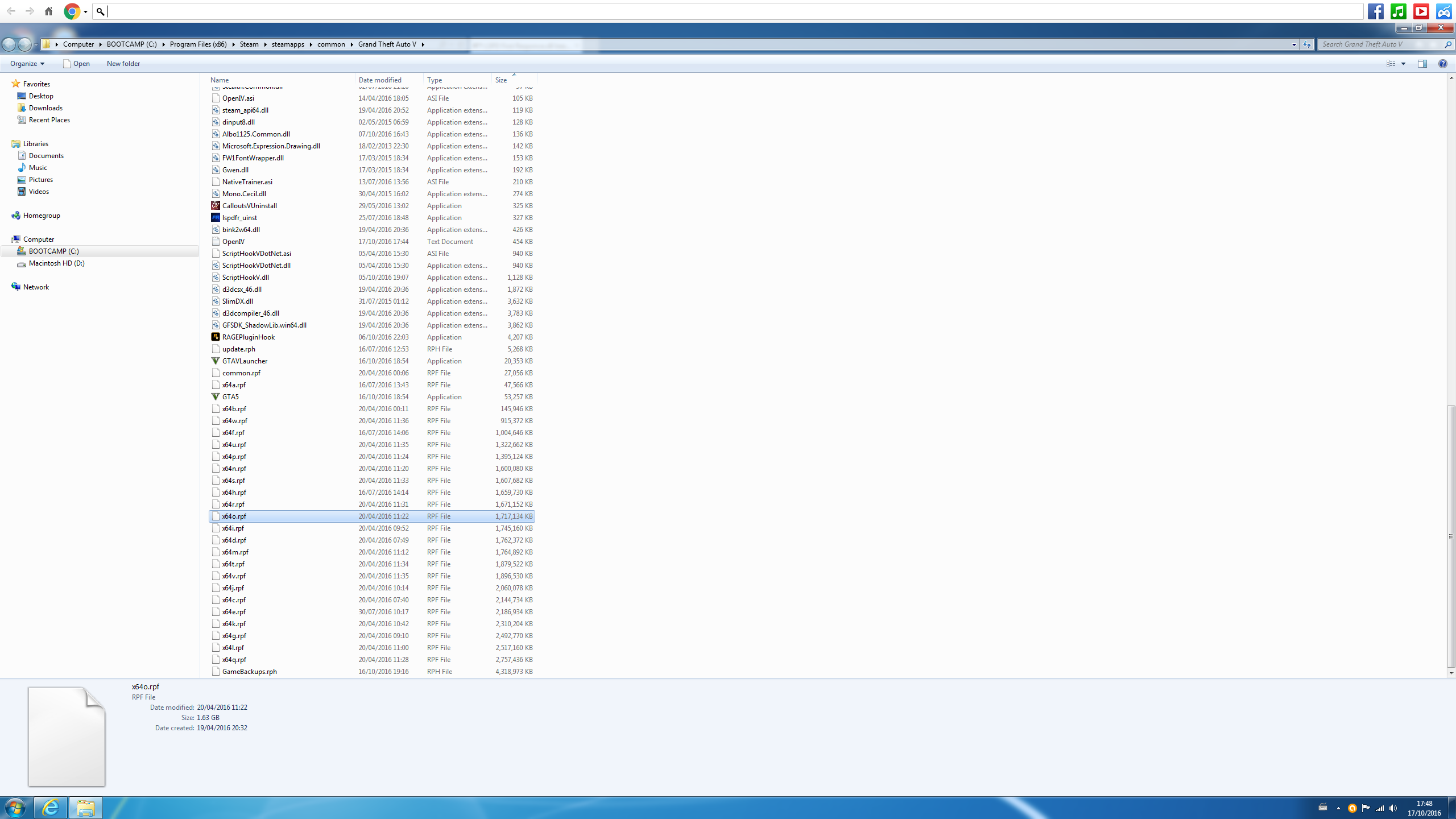Sort by the Date modified column header
The width and height of the screenshot is (1456, 819).
380,80
